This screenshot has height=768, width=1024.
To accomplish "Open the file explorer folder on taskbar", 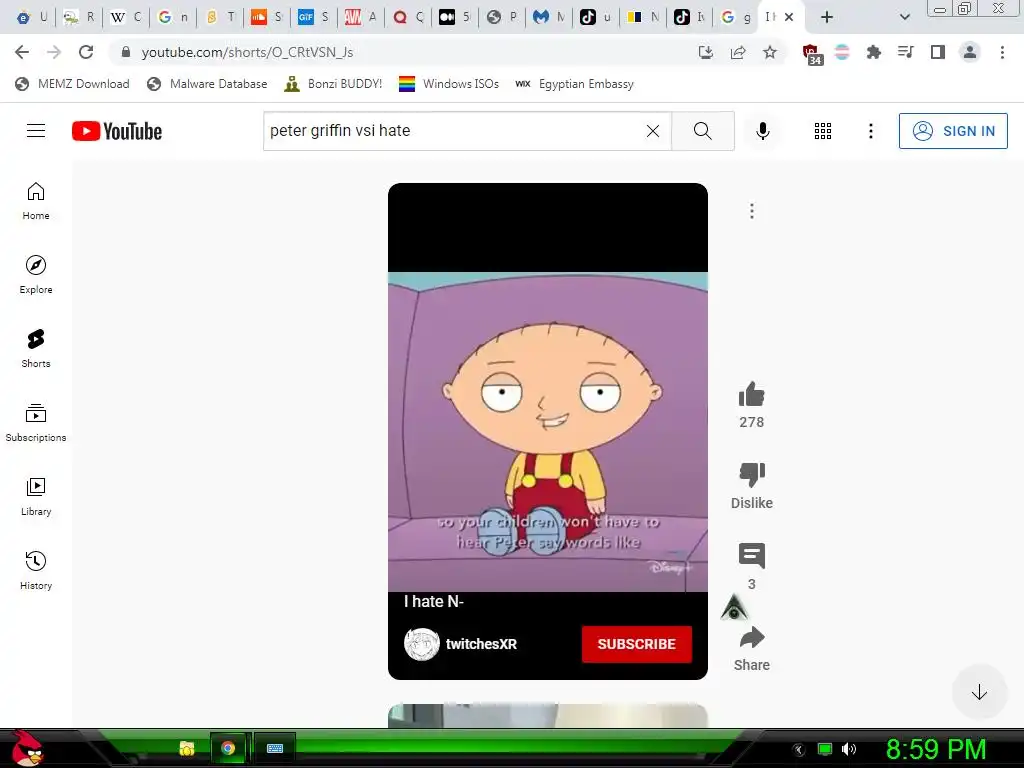I will pos(187,748).
